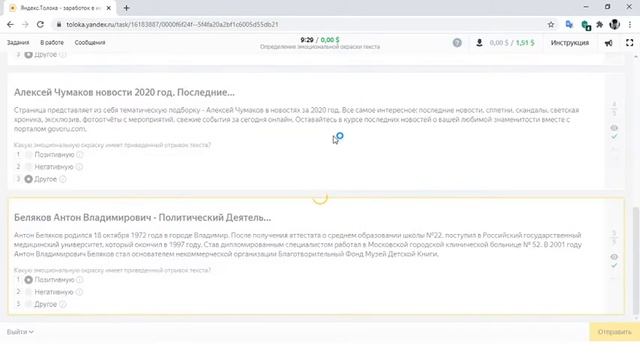Click the account balance 0,00 $ / 1,51 $

click(x=512, y=42)
